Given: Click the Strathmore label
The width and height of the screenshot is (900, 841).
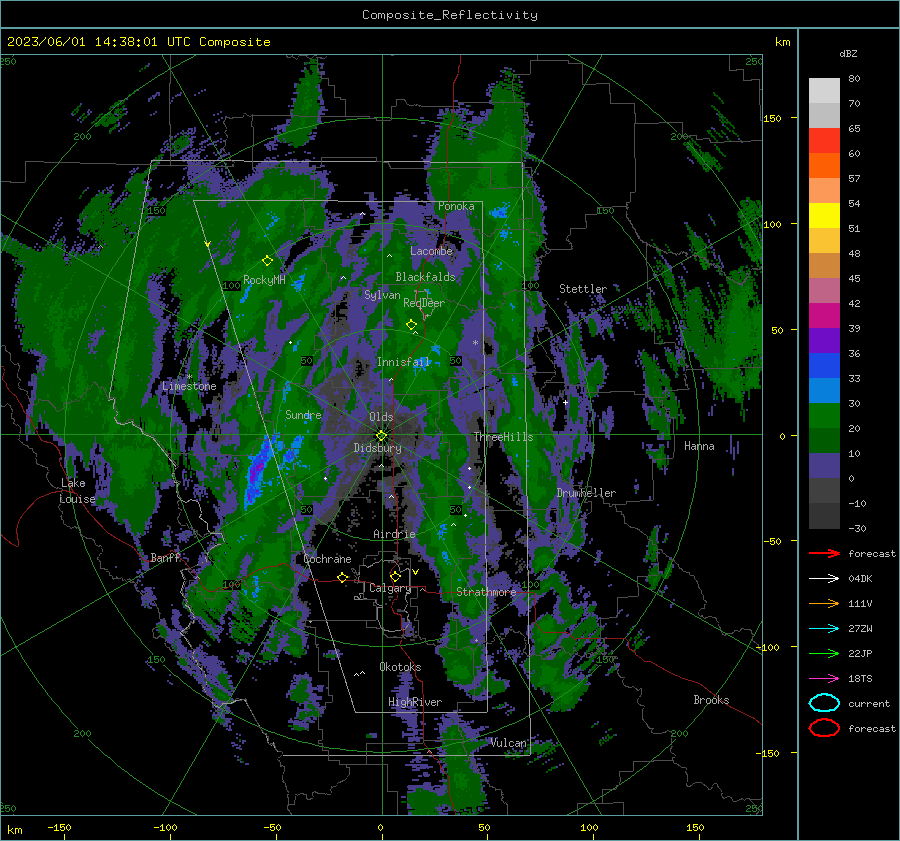Looking at the screenshot, I should click(x=486, y=592).
